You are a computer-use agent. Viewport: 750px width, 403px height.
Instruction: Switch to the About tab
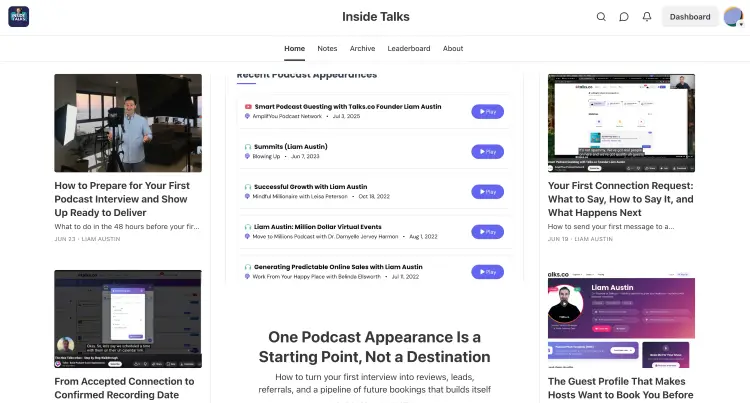(x=452, y=48)
